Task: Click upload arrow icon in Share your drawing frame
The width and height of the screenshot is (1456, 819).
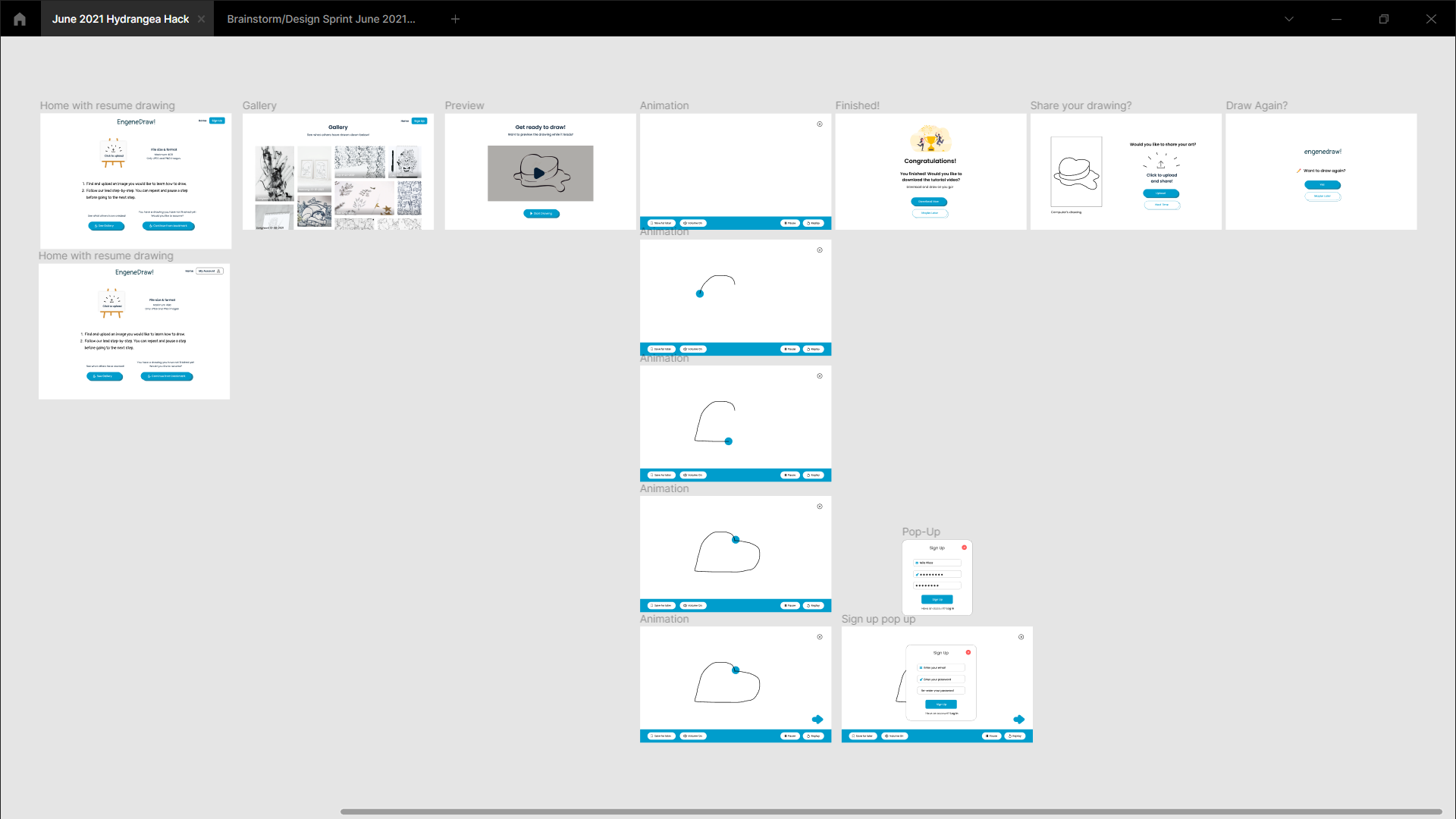Action: [x=1161, y=164]
